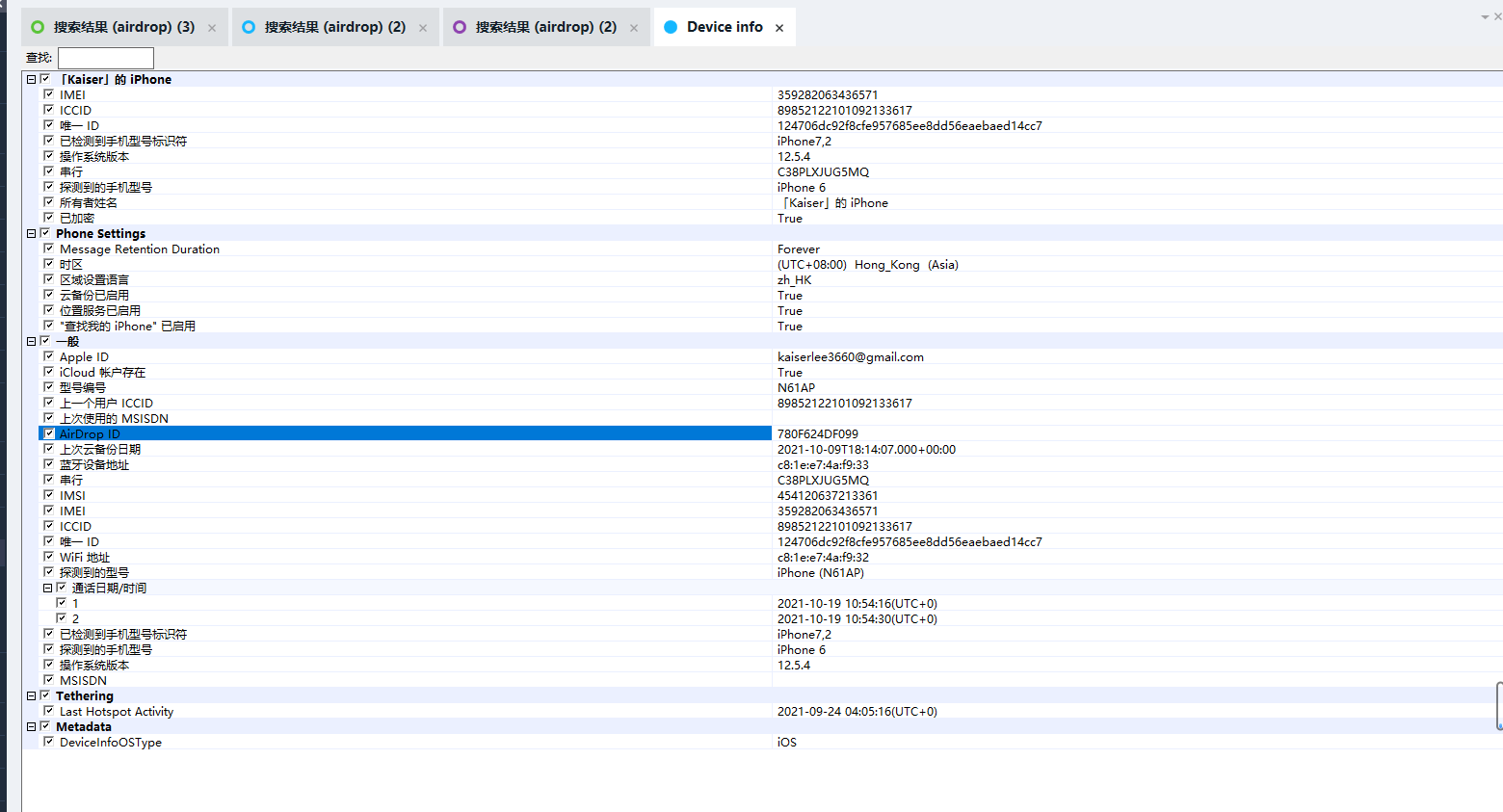Toggle the AirDrop ID checkbox
Viewport: 1503px width, 812px height.
(x=48, y=433)
